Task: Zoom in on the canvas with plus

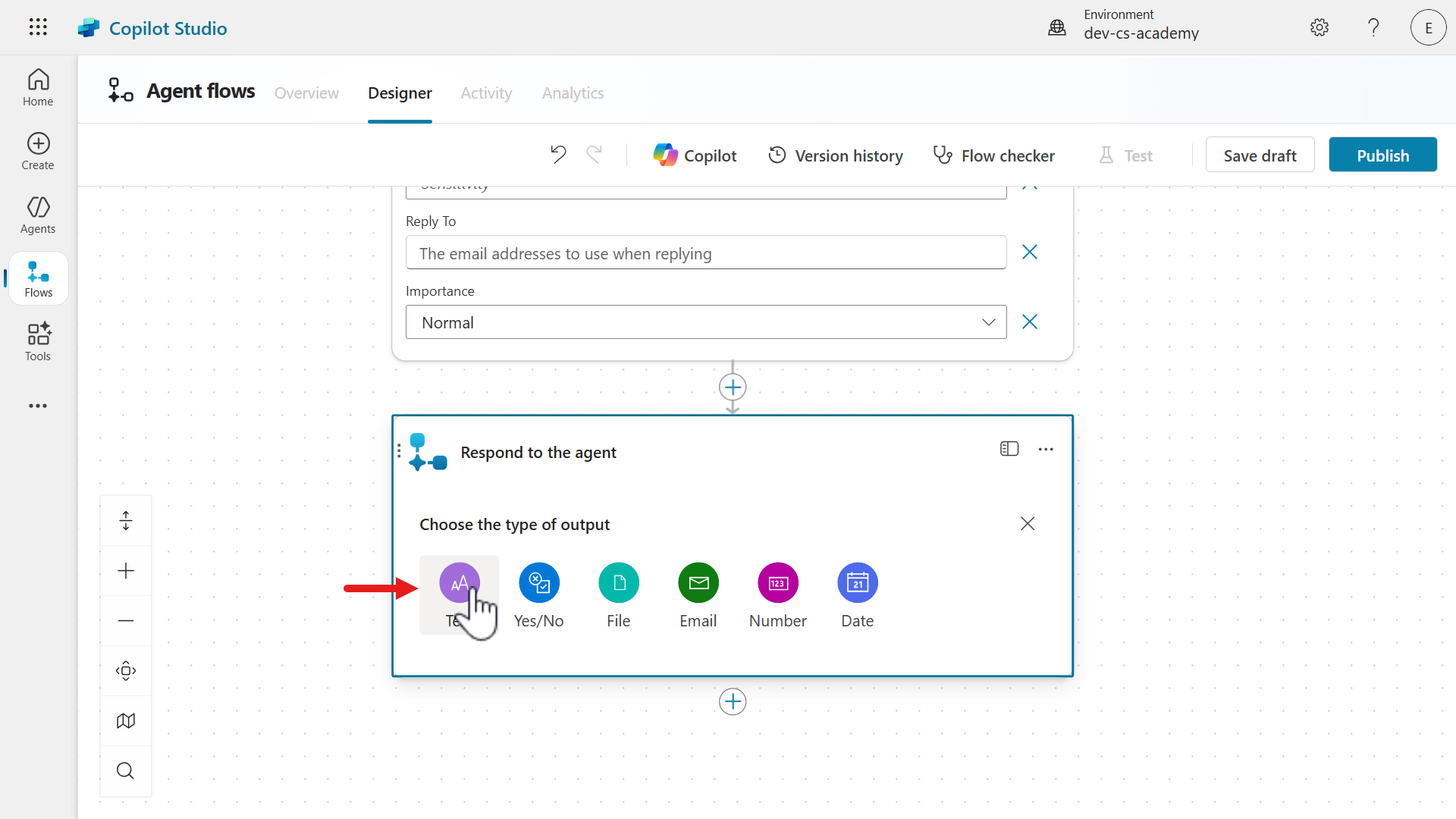Action: coord(126,570)
